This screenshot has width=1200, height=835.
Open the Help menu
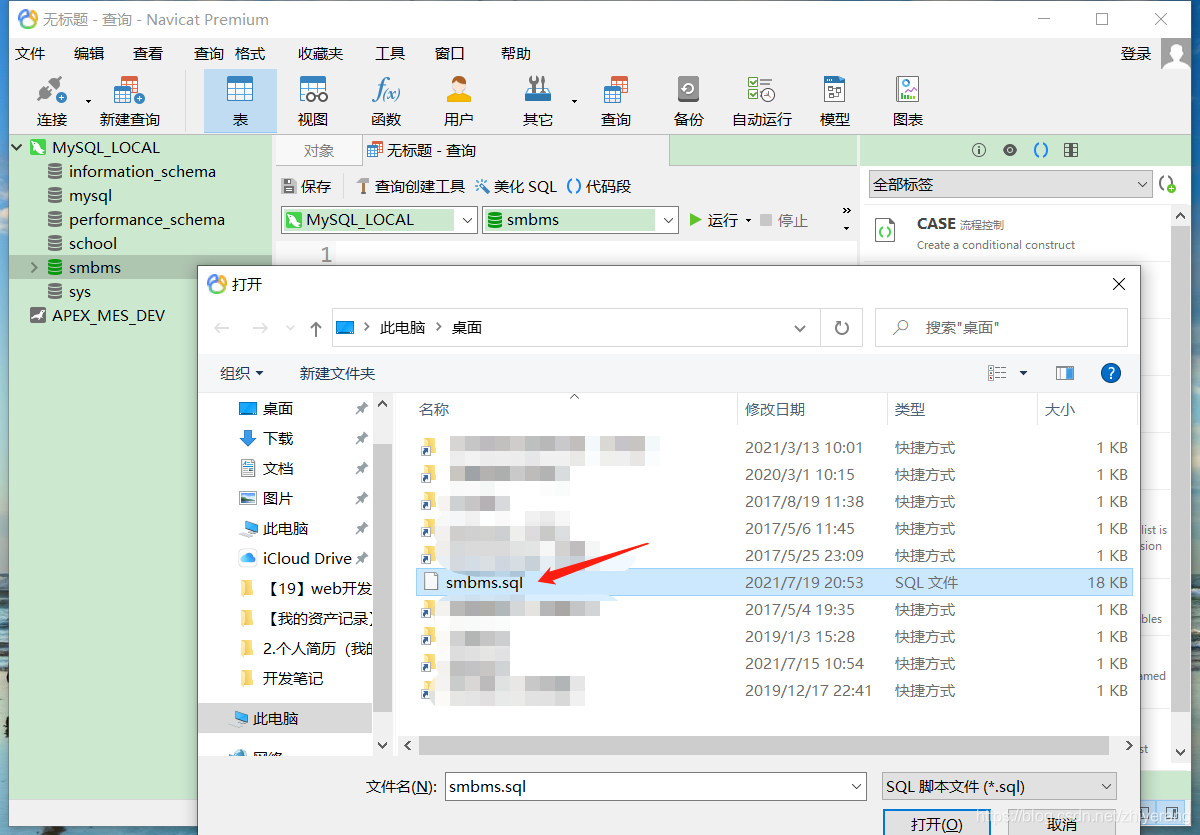click(516, 53)
